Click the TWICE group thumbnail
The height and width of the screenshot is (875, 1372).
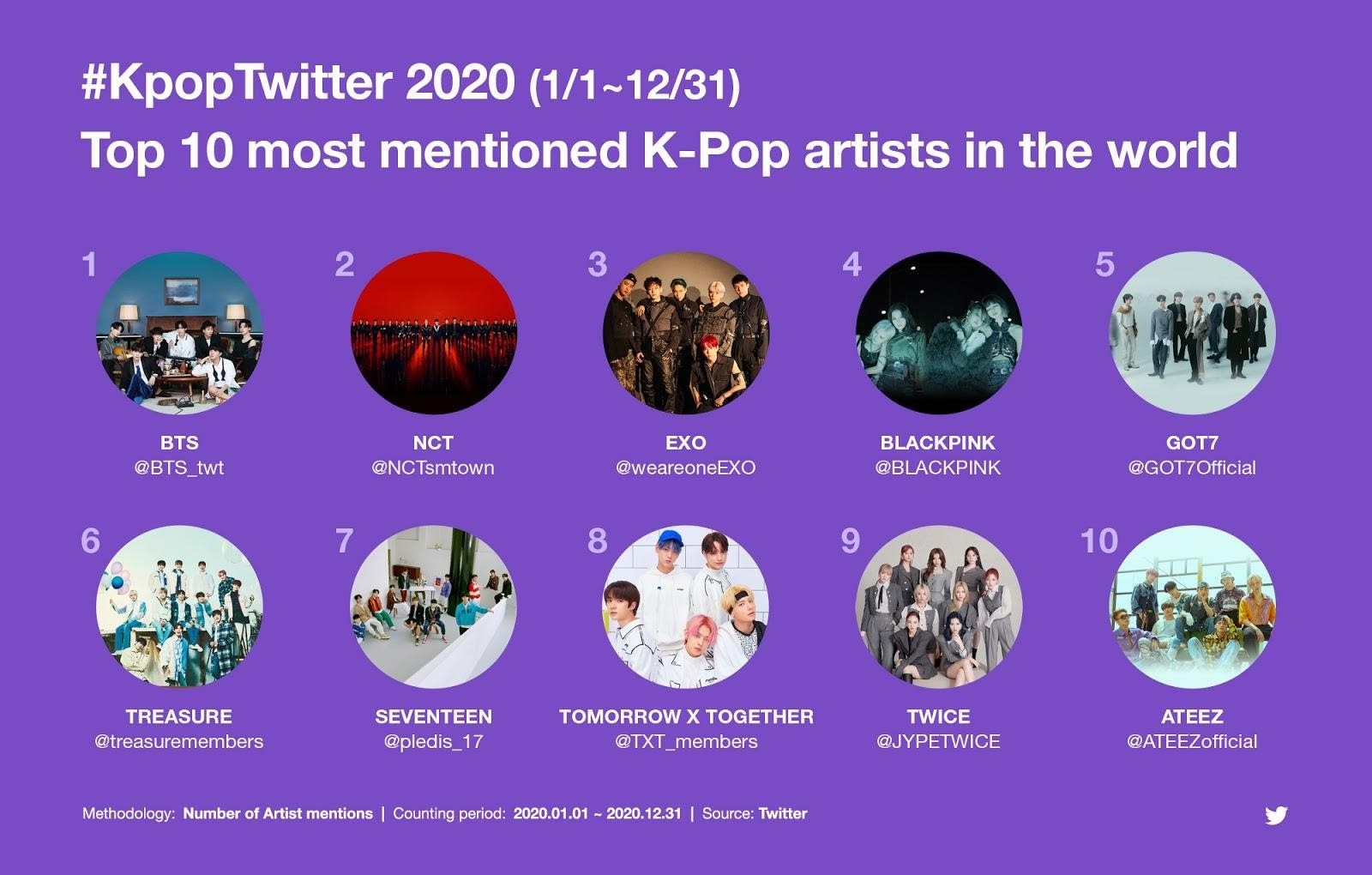(939, 606)
